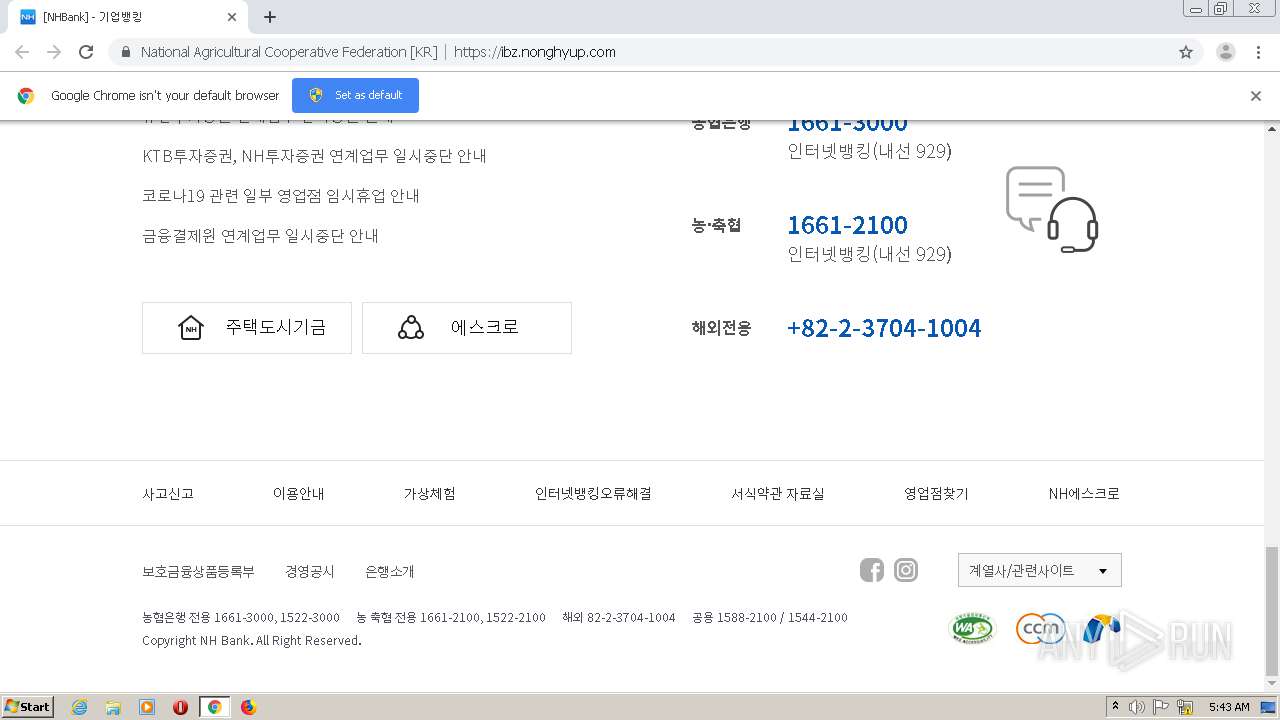The image size is (1280, 720).
Task: Select the NHBank 기업뱅킹 browser tab
Action: click(128, 17)
